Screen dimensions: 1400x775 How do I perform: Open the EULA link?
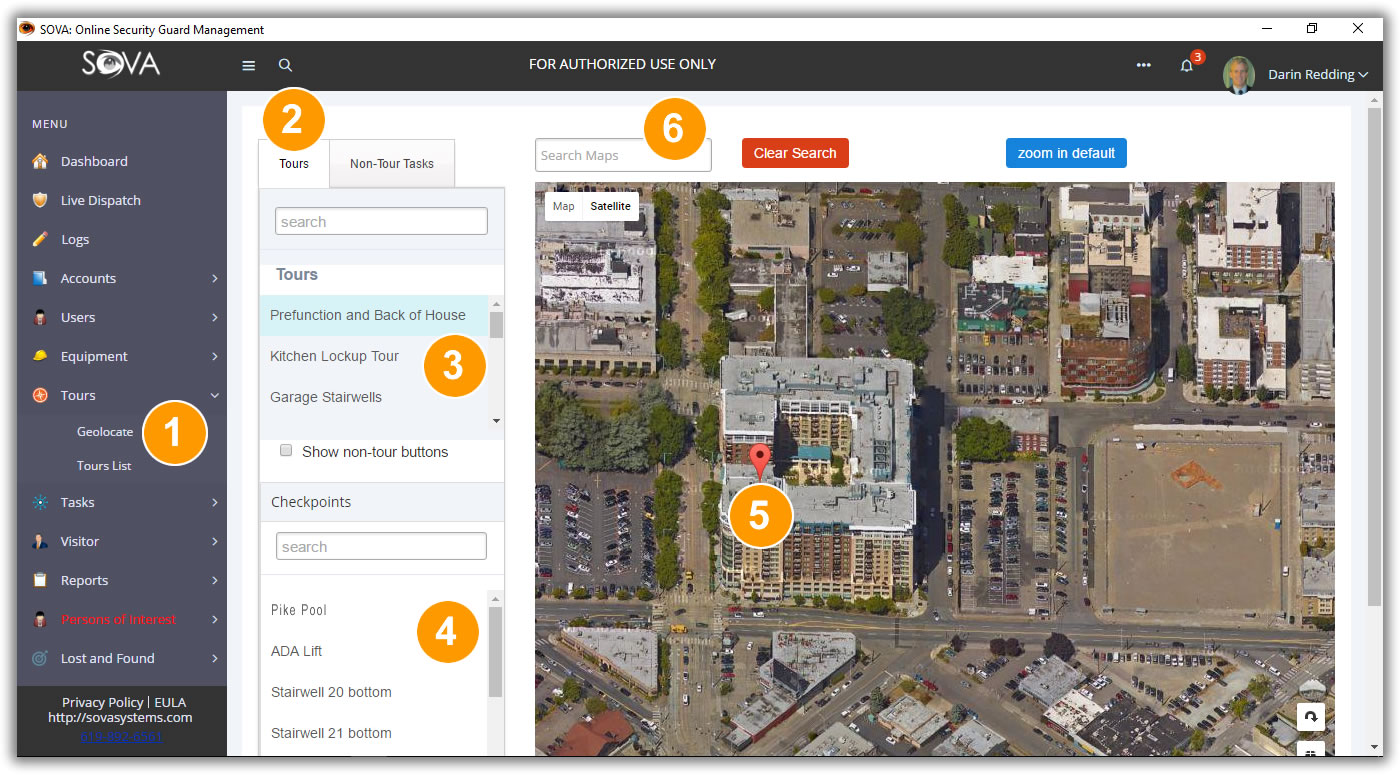pyautogui.click(x=170, y=702)
